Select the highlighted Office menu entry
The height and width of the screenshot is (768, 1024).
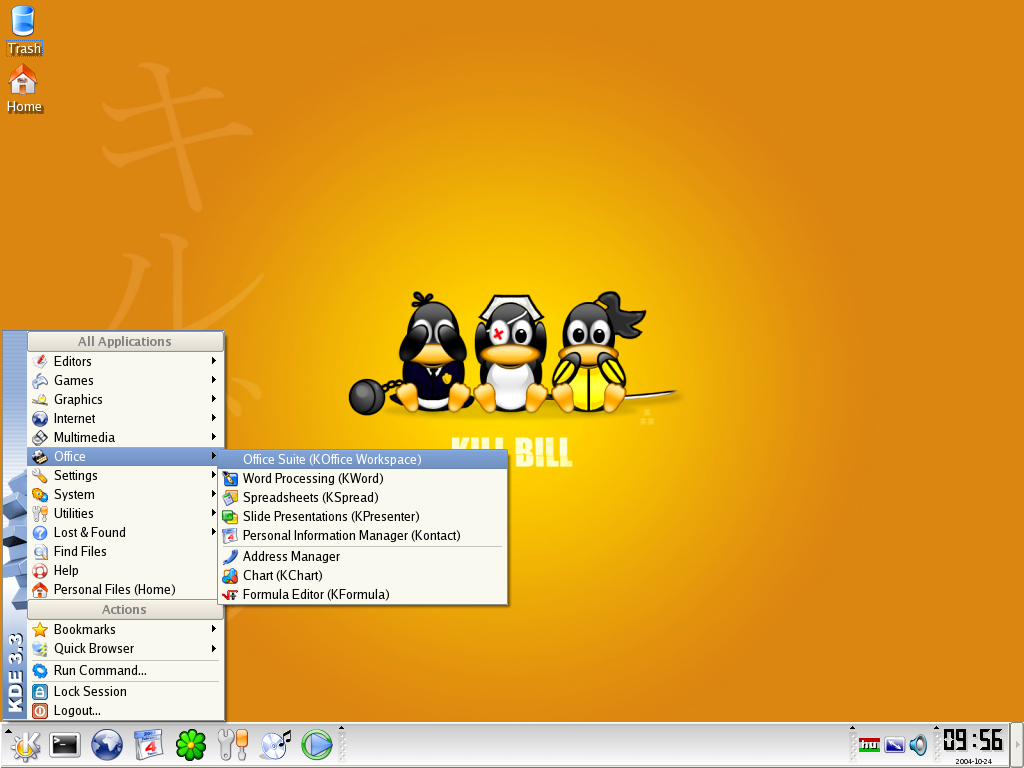[x=124, y=456]
